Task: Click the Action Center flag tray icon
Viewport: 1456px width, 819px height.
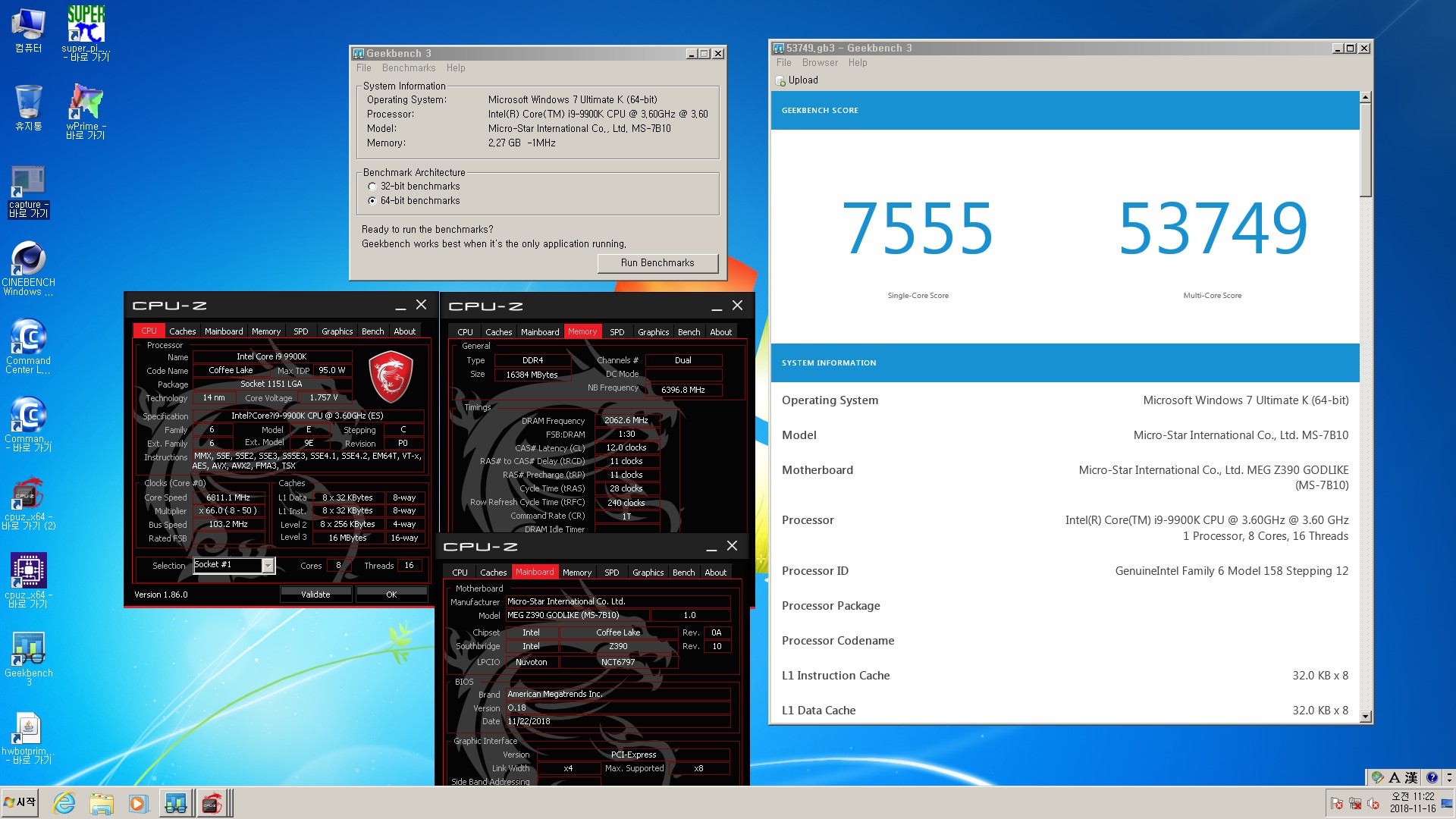Action: (1336, 804)
